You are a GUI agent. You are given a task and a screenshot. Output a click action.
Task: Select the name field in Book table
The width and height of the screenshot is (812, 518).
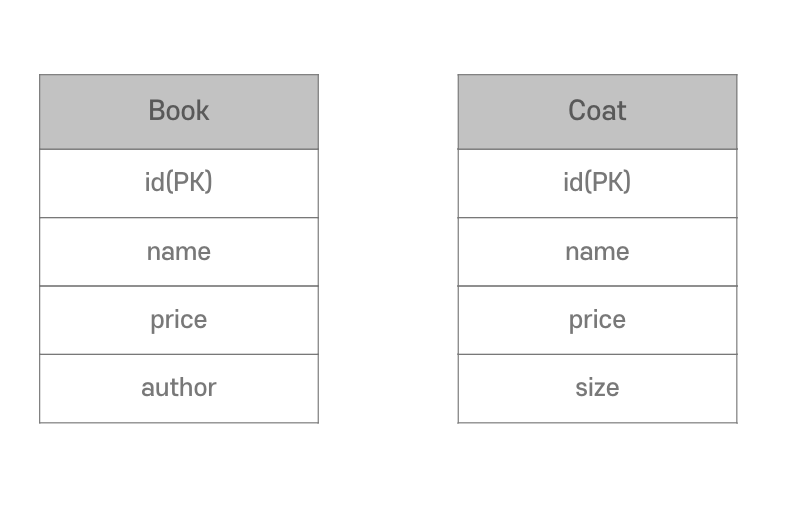(179, 252)
